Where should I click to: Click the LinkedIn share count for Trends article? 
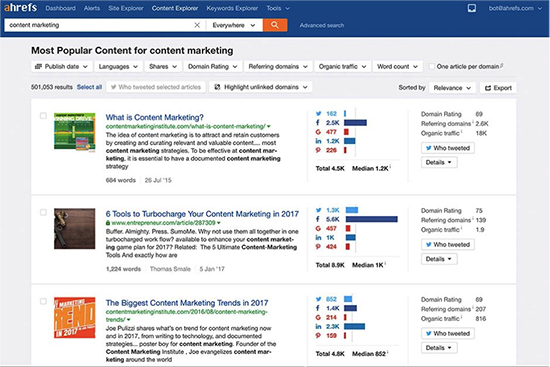(x=333, y=327)
